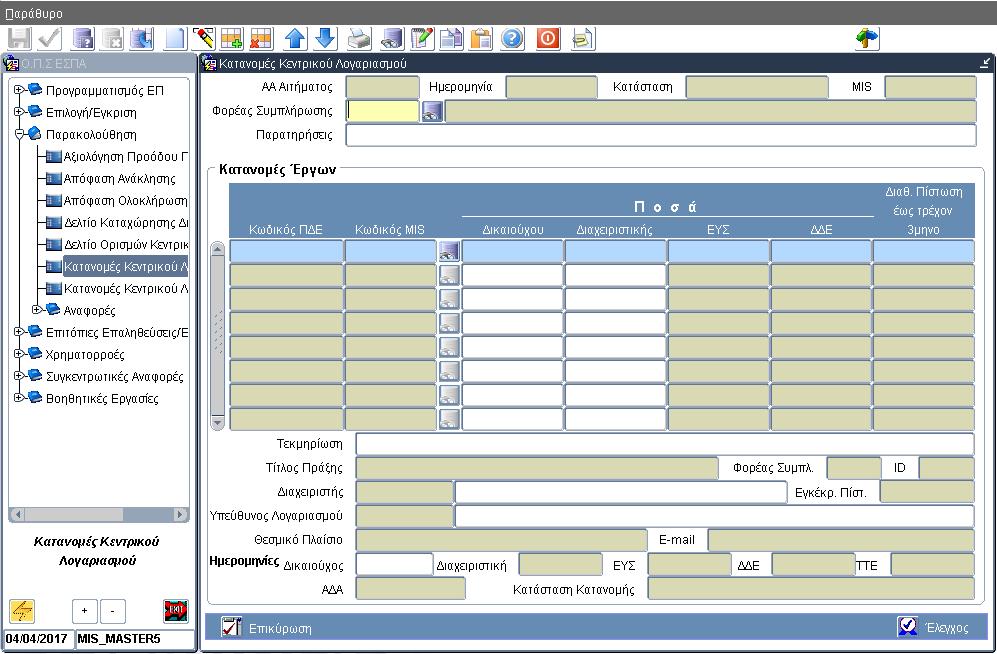
Task: Click the minus collapse-all button in sidebar
Action: (x=113, y=611)
